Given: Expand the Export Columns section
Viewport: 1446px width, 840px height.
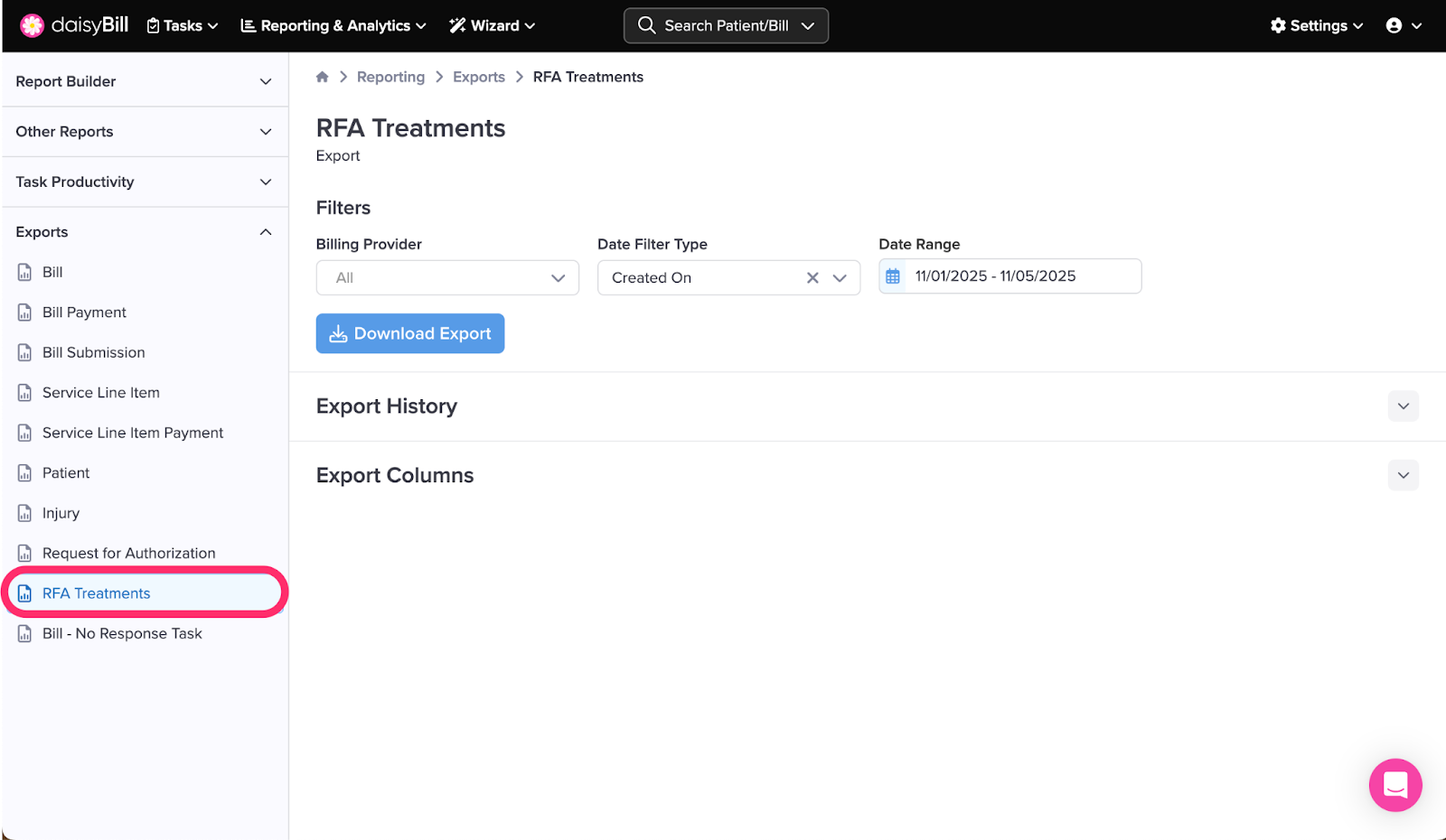Looking at the screenshot, I should [1403, 475].
